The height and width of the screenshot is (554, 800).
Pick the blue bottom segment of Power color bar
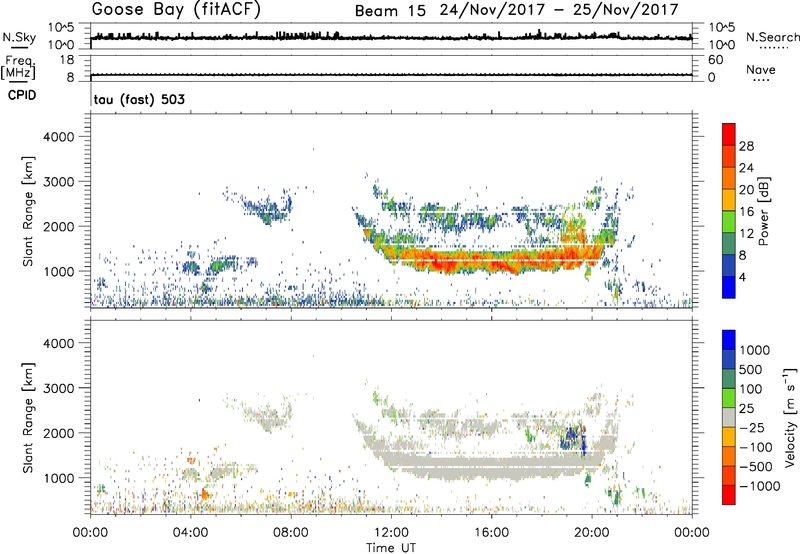729,288
